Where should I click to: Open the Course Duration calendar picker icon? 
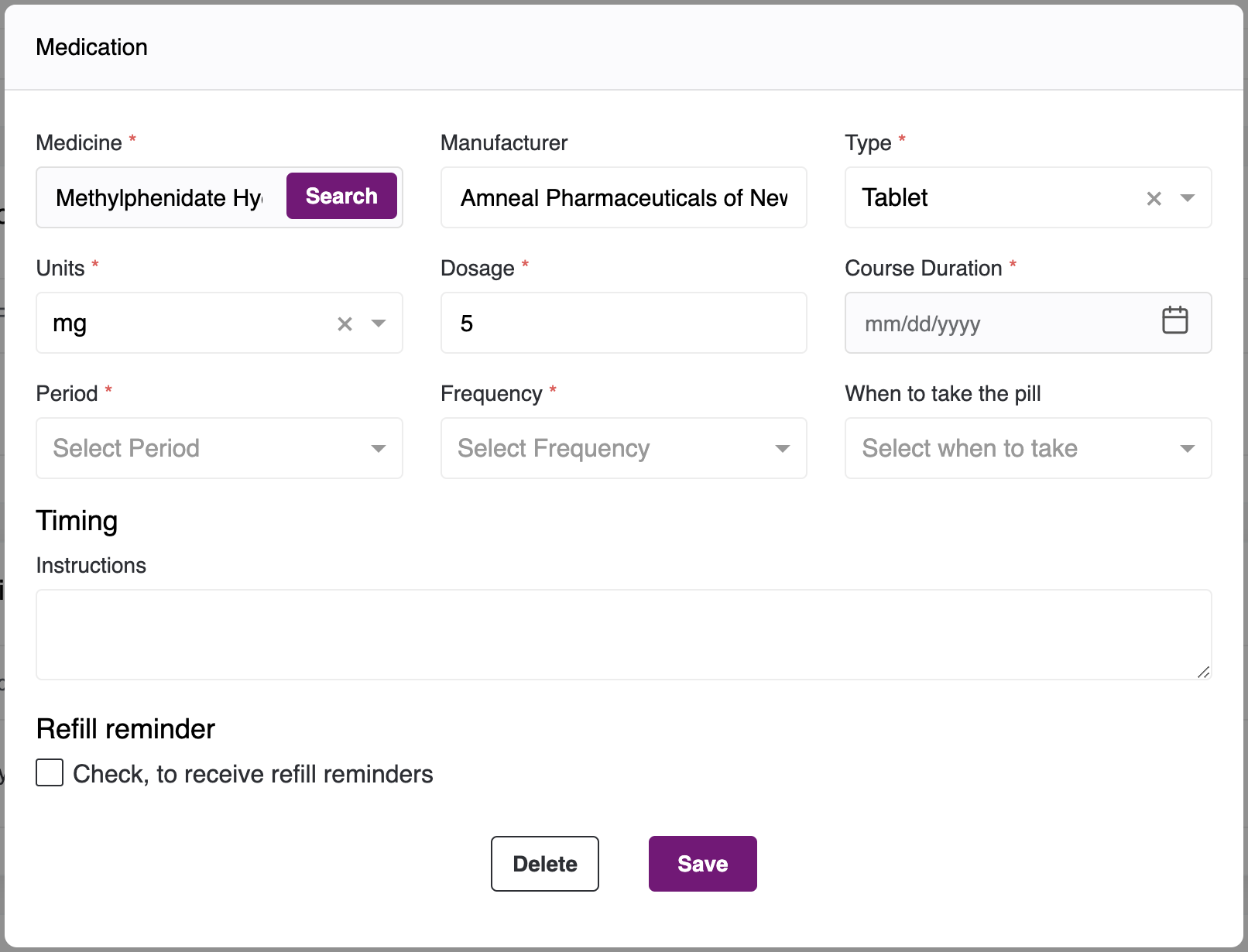click(x=1174, y=320)
